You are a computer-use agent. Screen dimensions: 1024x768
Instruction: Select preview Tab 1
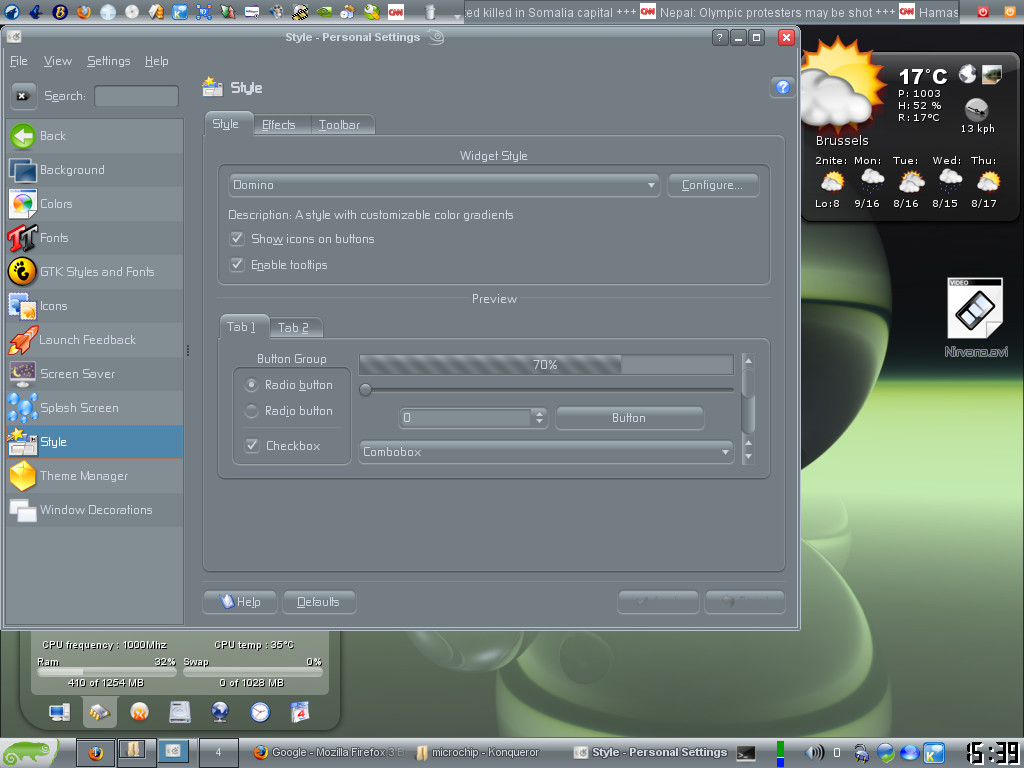(242, 327)
